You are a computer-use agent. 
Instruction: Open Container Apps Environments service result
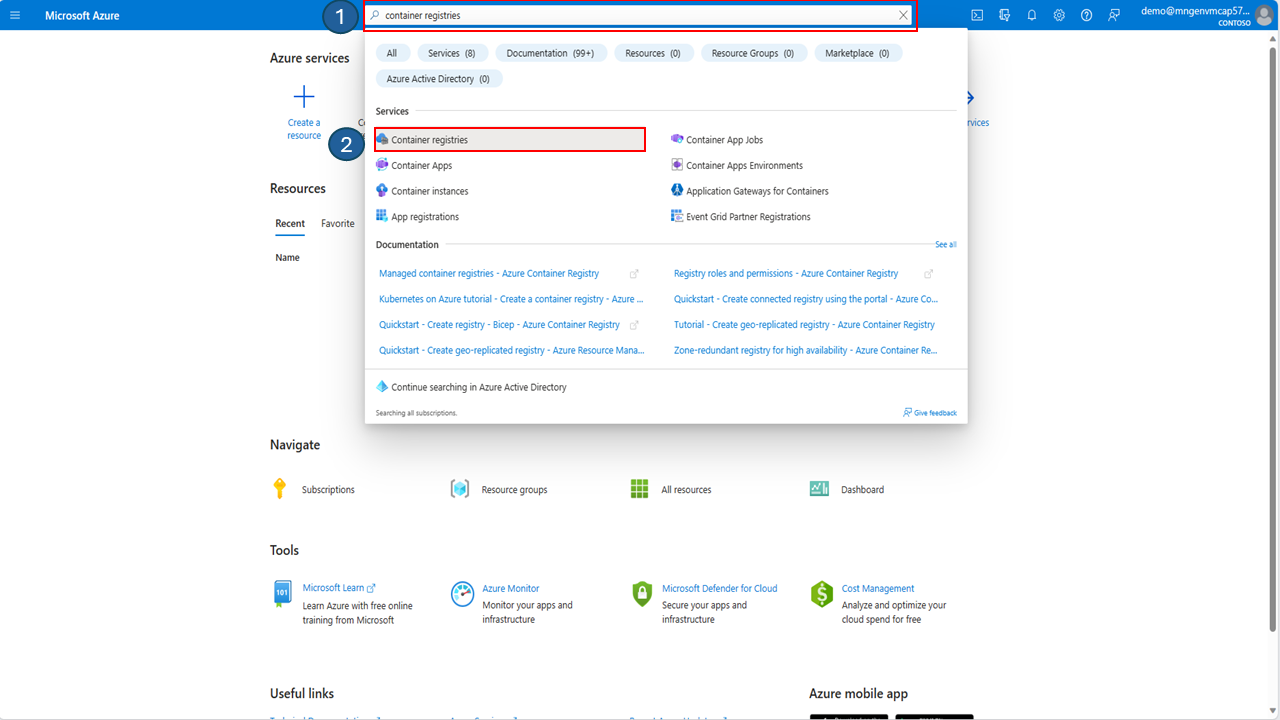[x=744, y=166]
